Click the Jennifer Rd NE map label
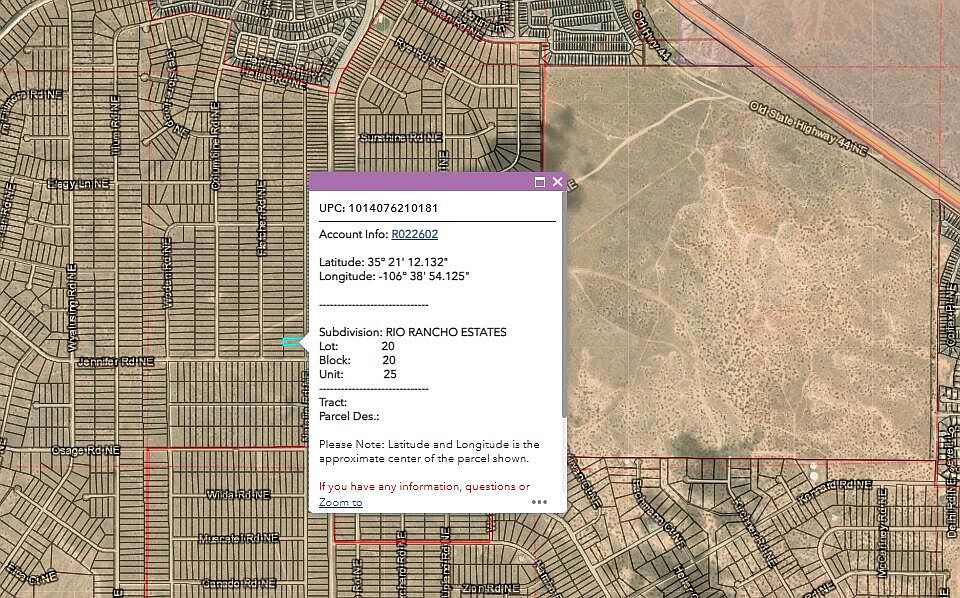960x598 pixels. (x=116, y=362)
